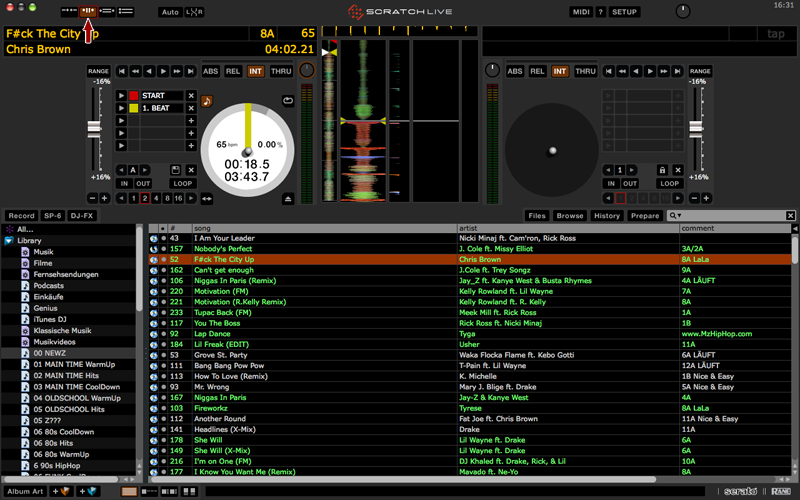
Task: Toggle the Auto button in top bar
Action: pos(169,12)
